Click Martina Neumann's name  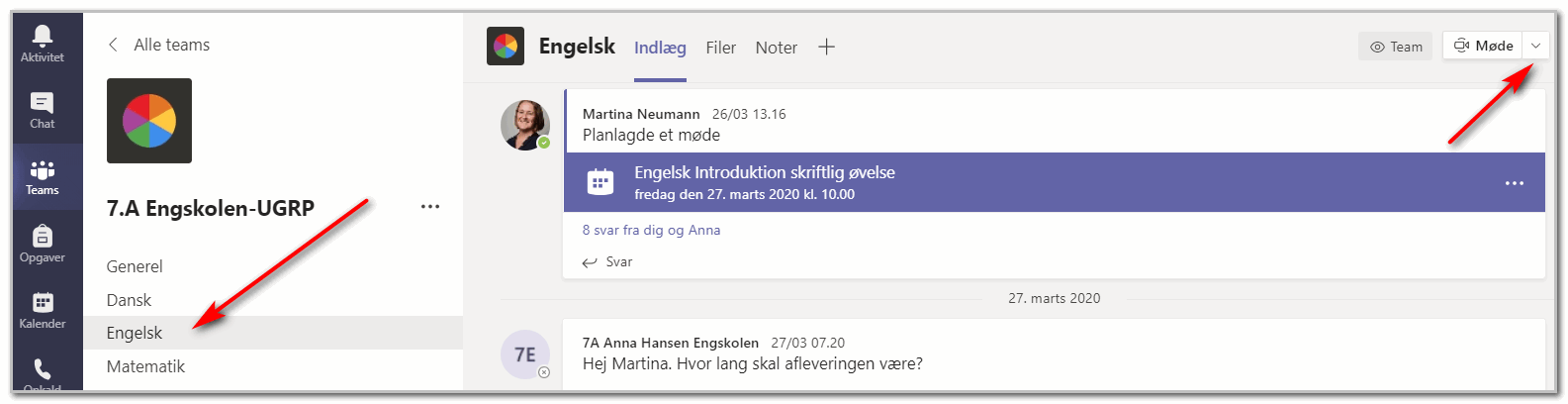tap(641, 114)
